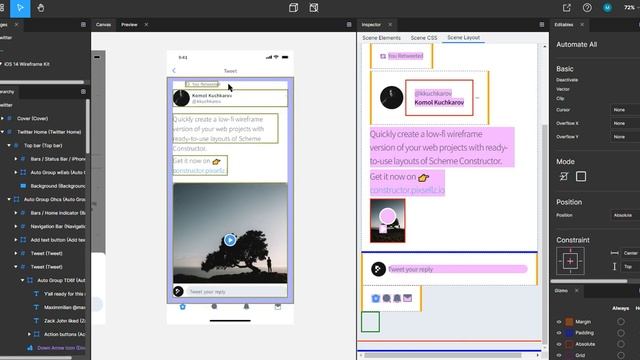Select the Editables panel tab
This screenshot has height=360, width=640.
click(x=564, y=24)
